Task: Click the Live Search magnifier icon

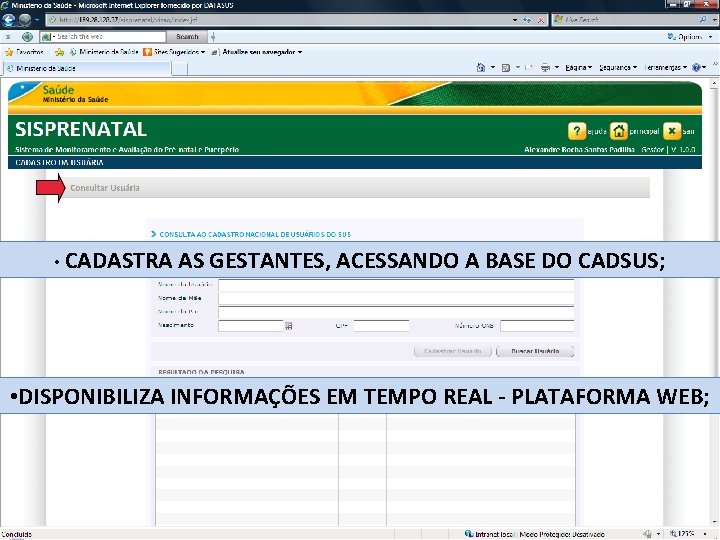Action: tap(703, 20)
